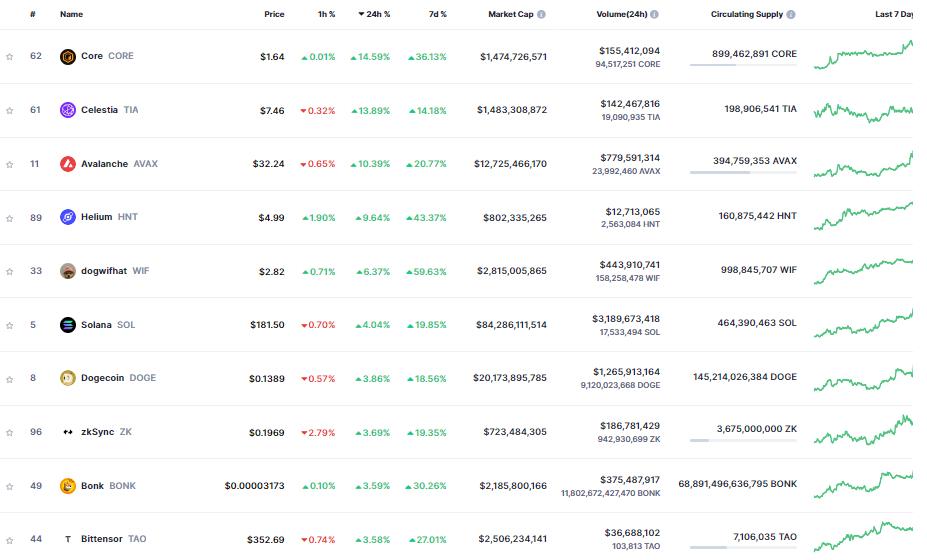Click Avalanche volume $779,591,314
The image size is (927, 560).
point(630,158)
